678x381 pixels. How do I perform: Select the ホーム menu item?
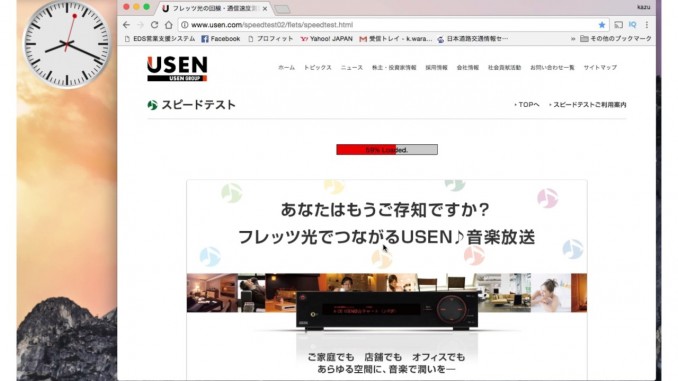(286, 67)
